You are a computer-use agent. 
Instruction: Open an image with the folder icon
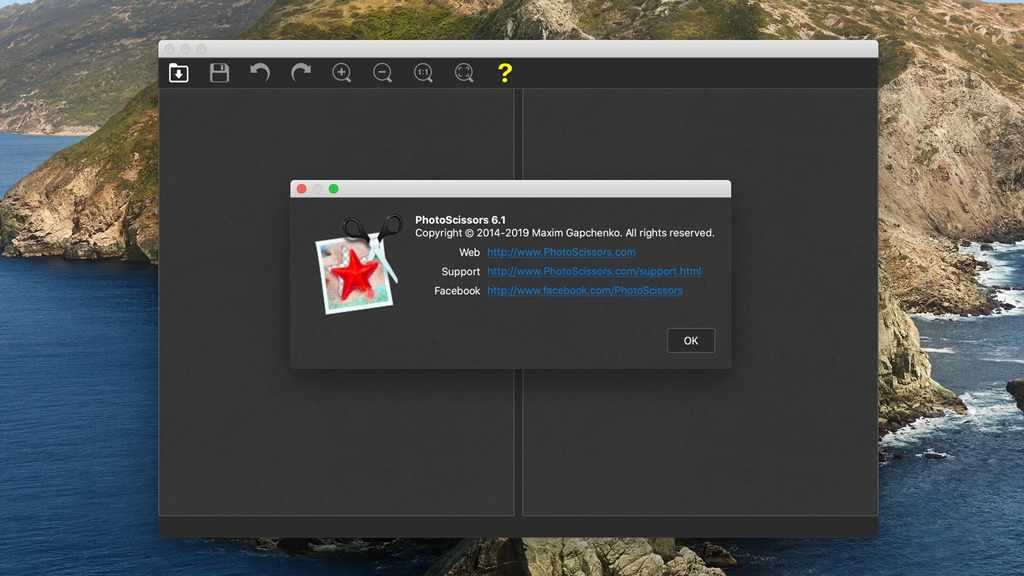coord(179,72)
